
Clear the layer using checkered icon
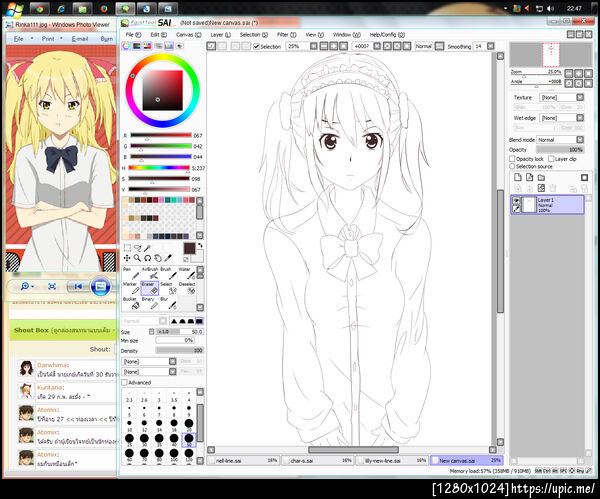click(x=541, y=188)
